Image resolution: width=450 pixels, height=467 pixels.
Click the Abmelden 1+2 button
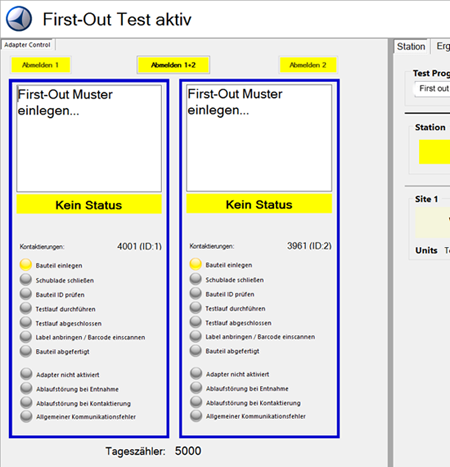[173, 65]
